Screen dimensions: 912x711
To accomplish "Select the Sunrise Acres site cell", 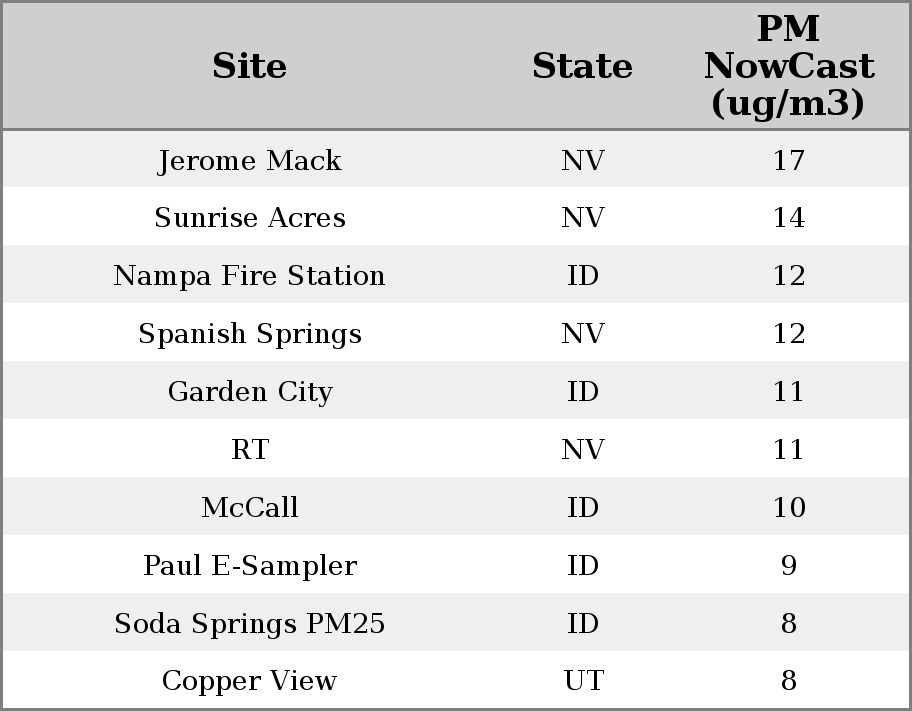I will pos(249,218).
